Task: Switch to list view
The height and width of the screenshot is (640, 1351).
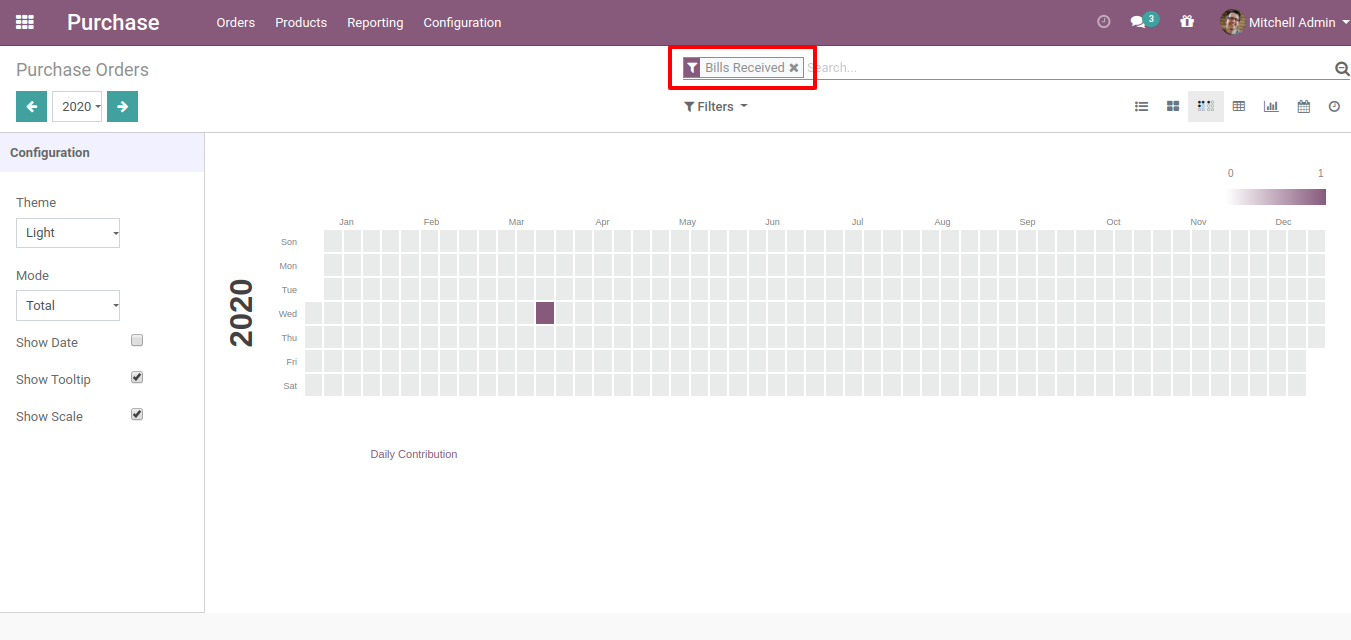Action: point(1141,106)
